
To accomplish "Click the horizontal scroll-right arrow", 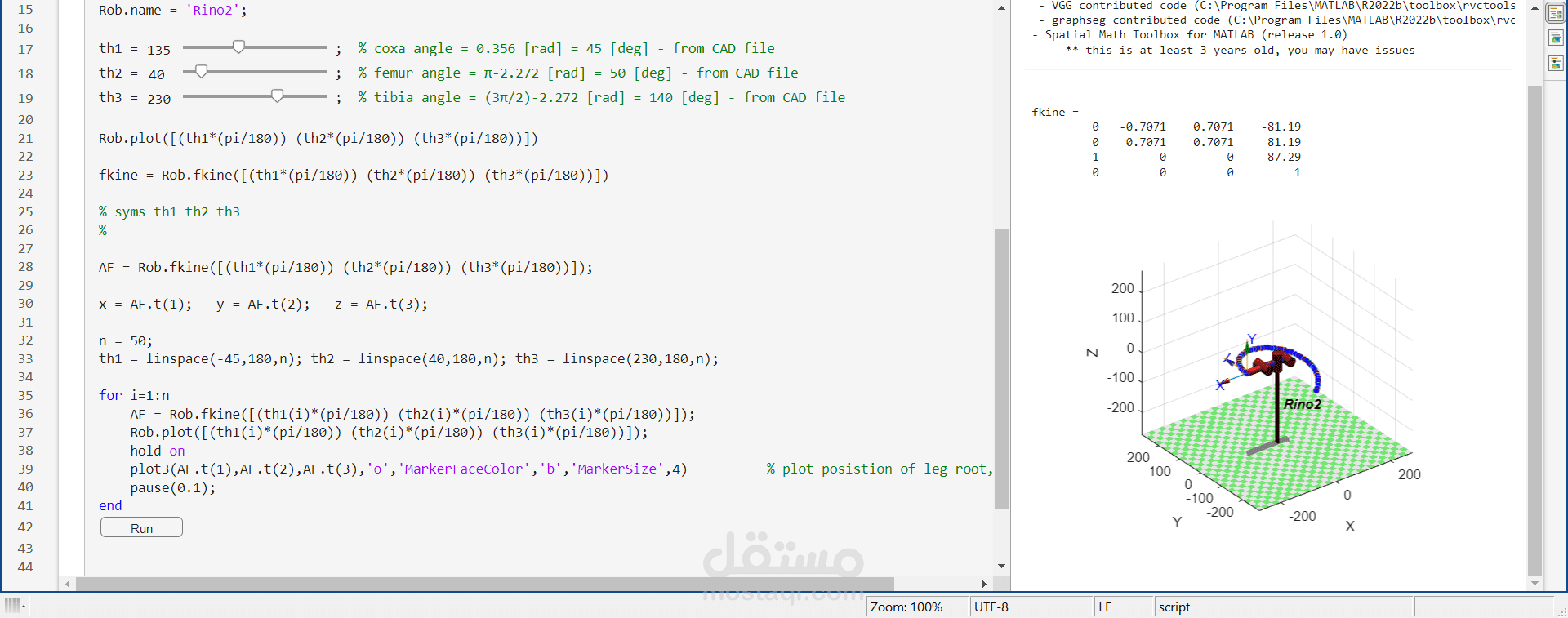I will coord(984,584).
